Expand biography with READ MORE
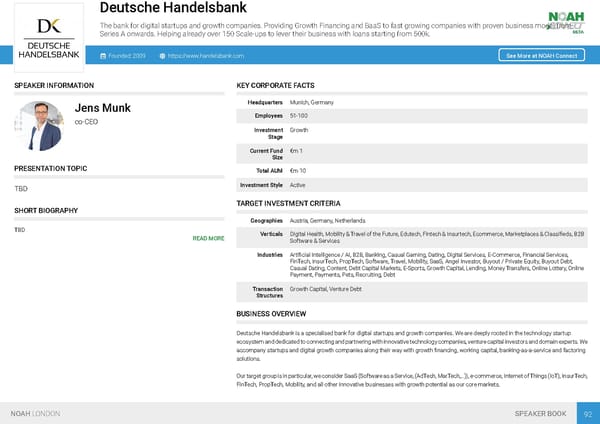This screenshot has width=600, height=424. (208, 238)
